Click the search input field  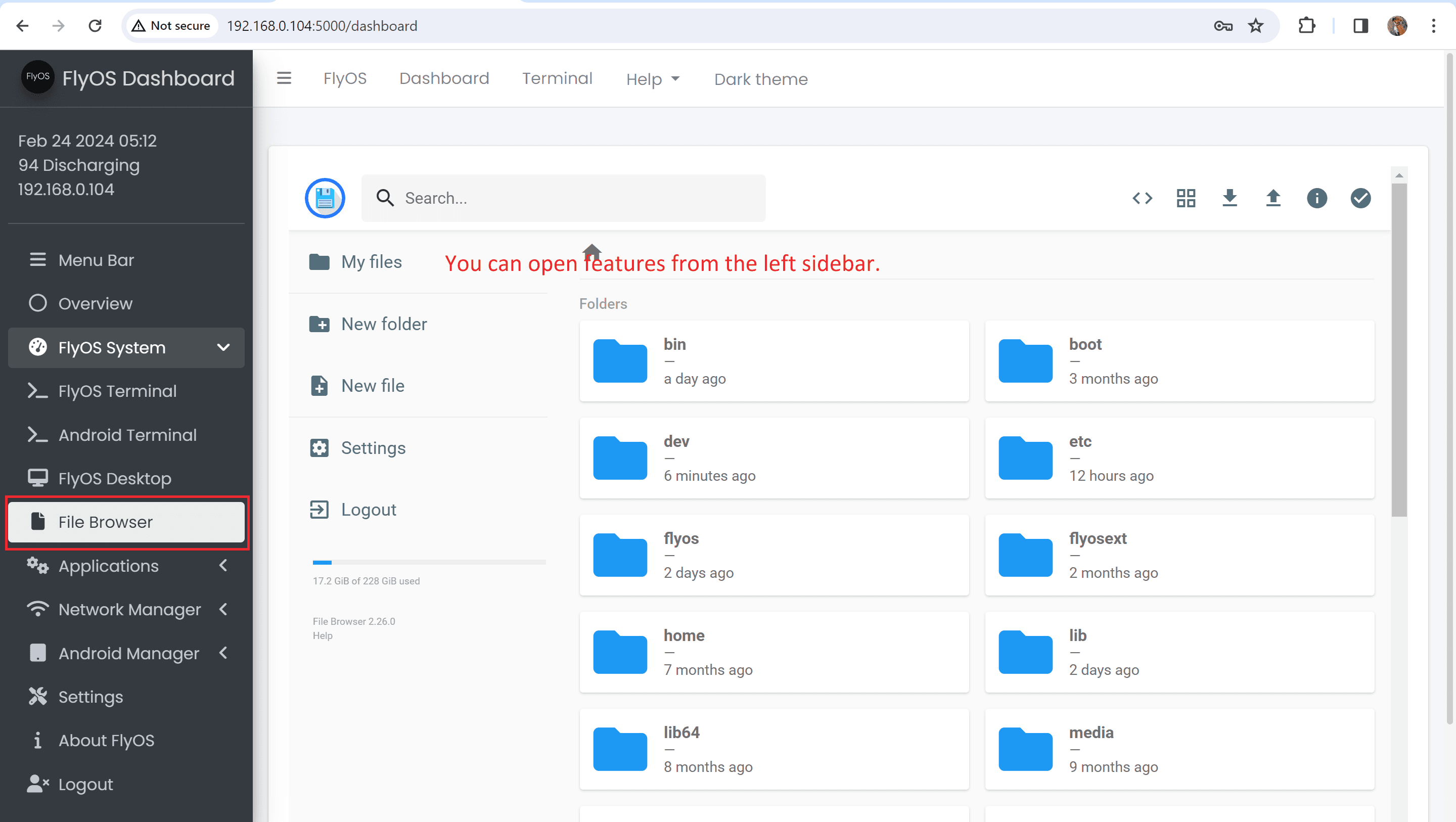563,197
